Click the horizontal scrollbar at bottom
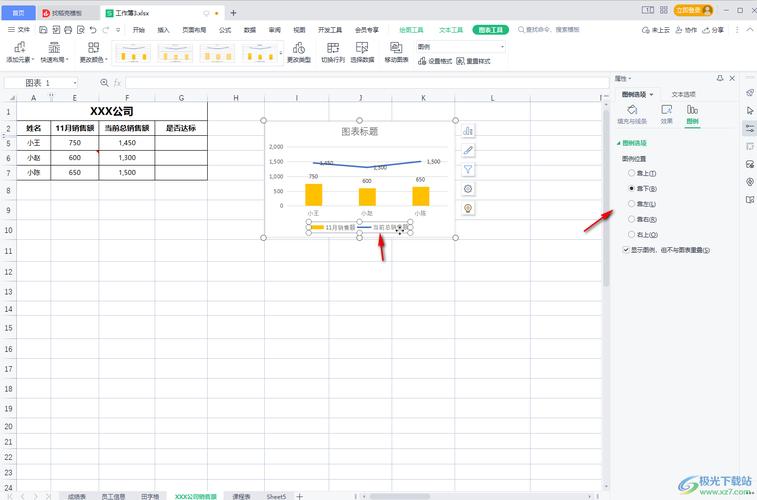The height and width of the screenshot is (500, 757). point(399,496)
